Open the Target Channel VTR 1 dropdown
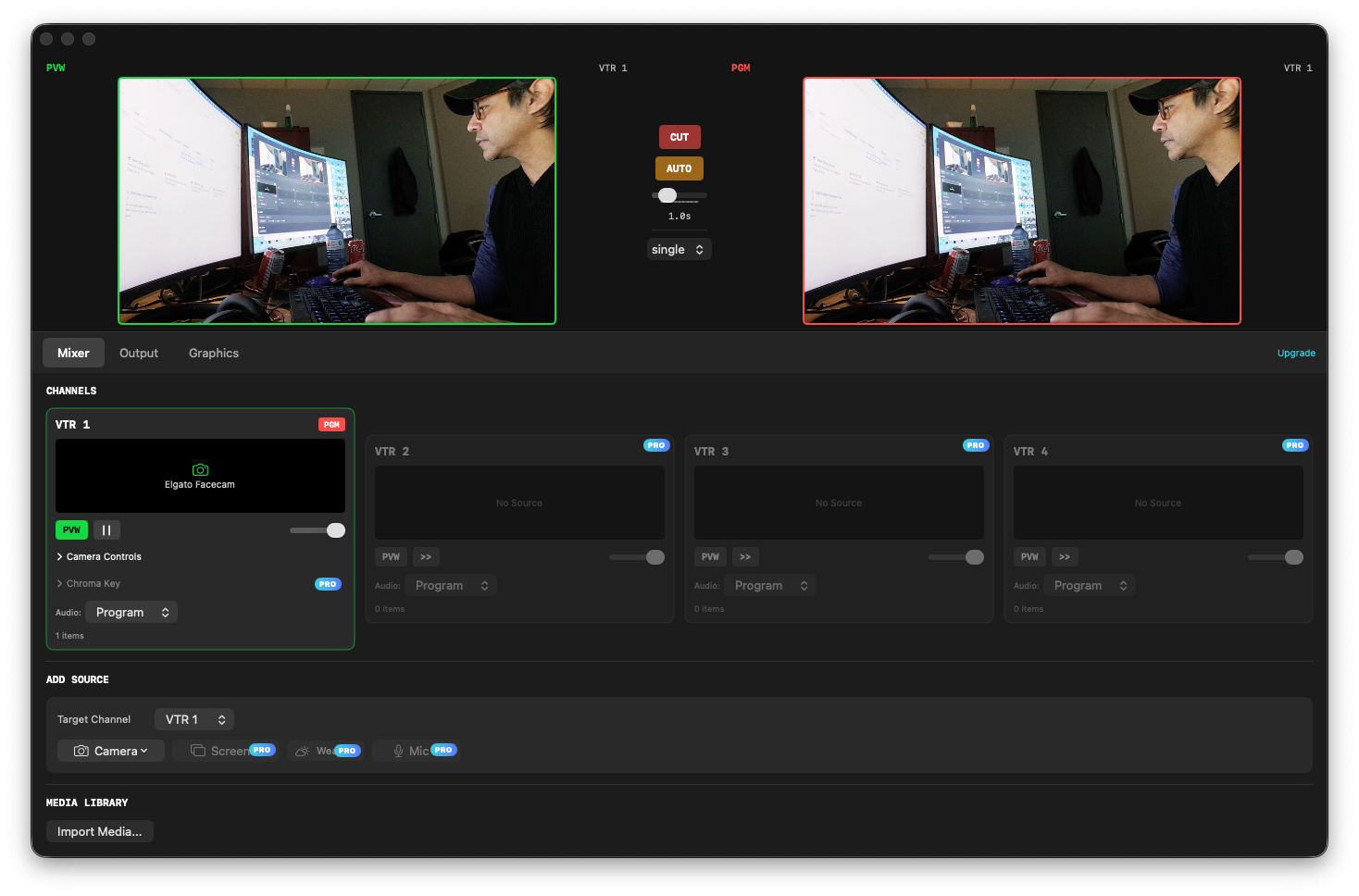The image size is (1359, 896). [193, 719]
